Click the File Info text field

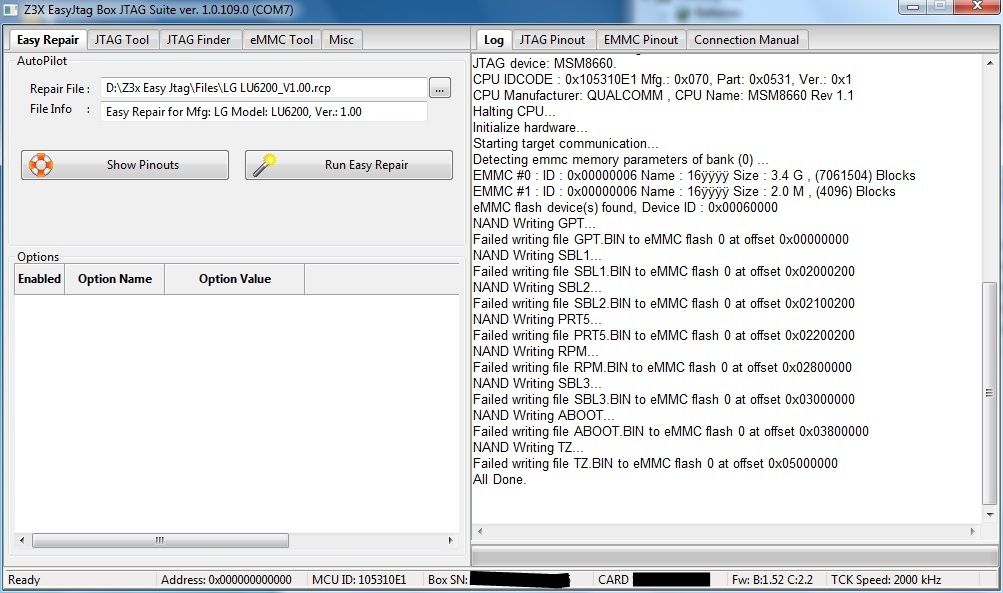264,111
